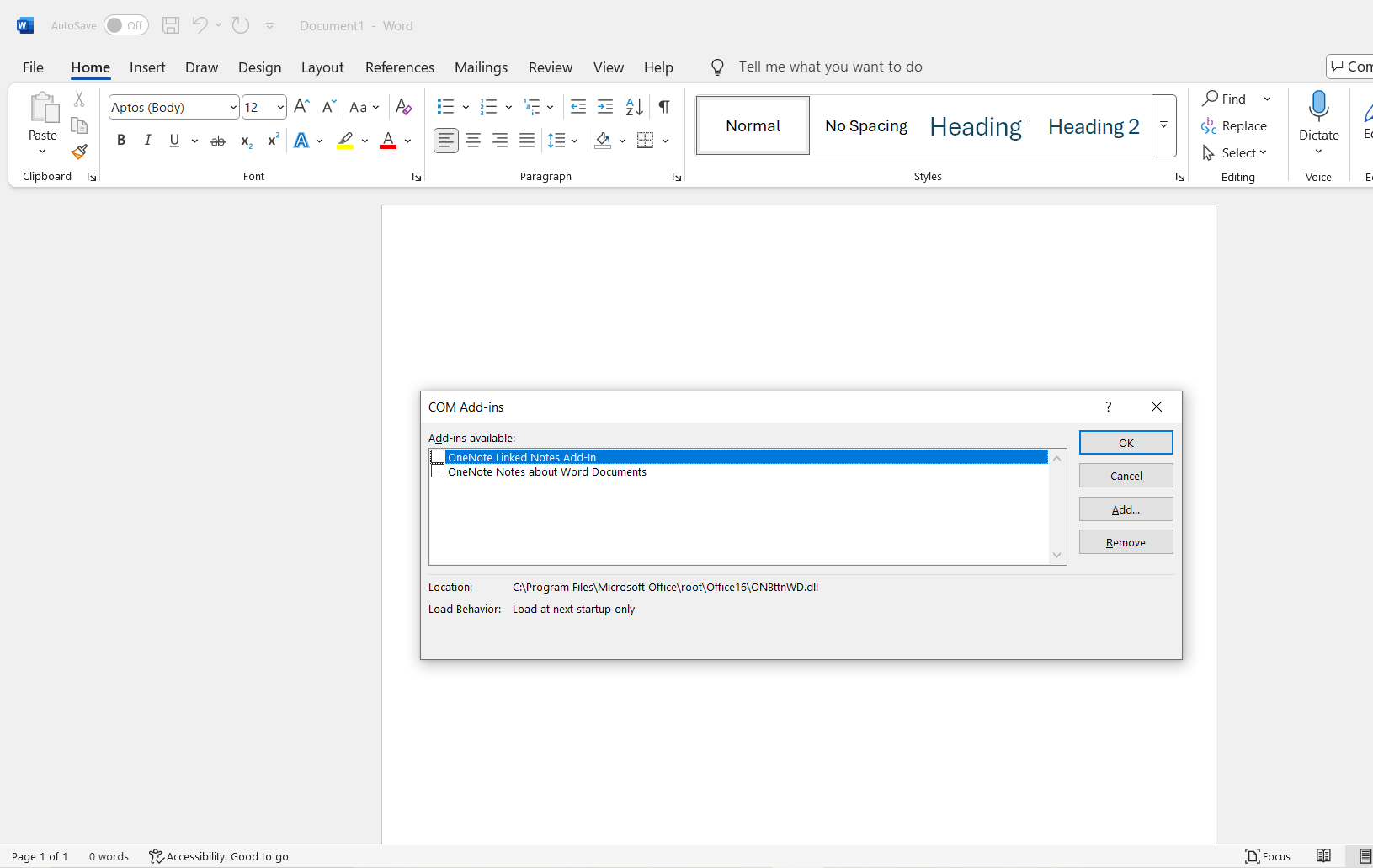Expand the Styles gallery
Viewport: 1373px width, 868px height.
tap(1163, 125)
